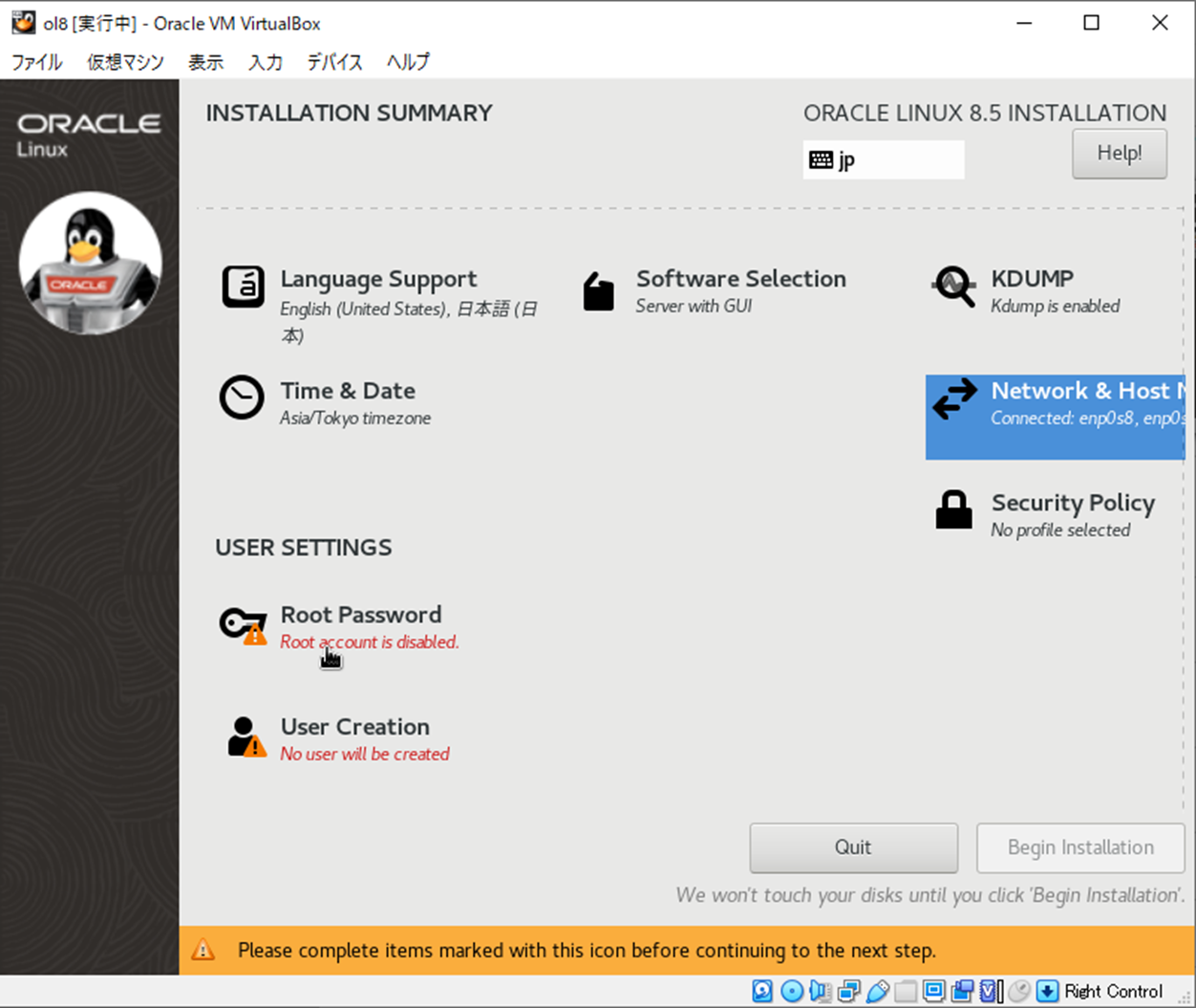
Task: Click 'Please complete items marked' warning message
Action: click(587, 951)
